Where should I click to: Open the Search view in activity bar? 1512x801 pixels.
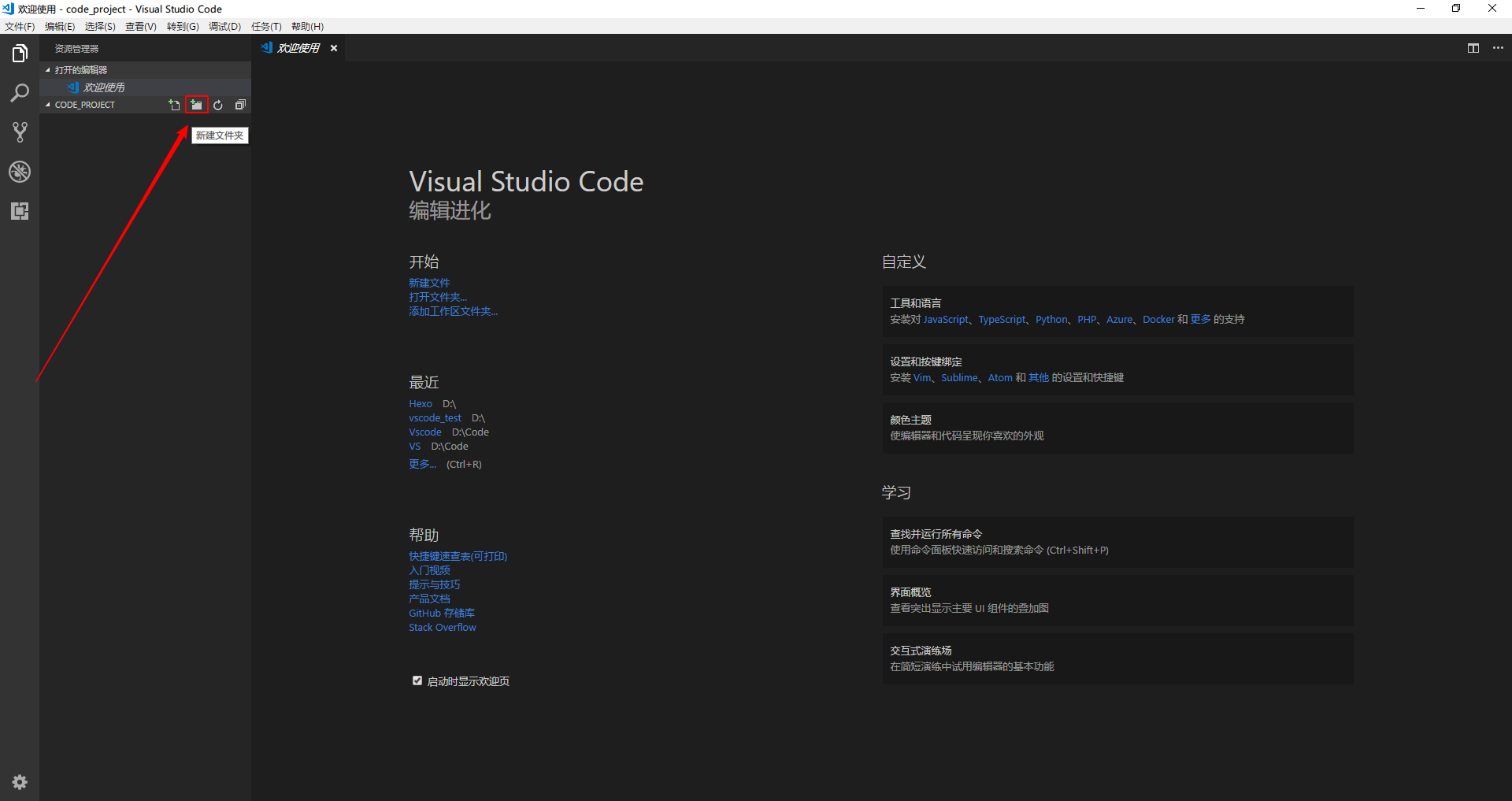point(20,93)
